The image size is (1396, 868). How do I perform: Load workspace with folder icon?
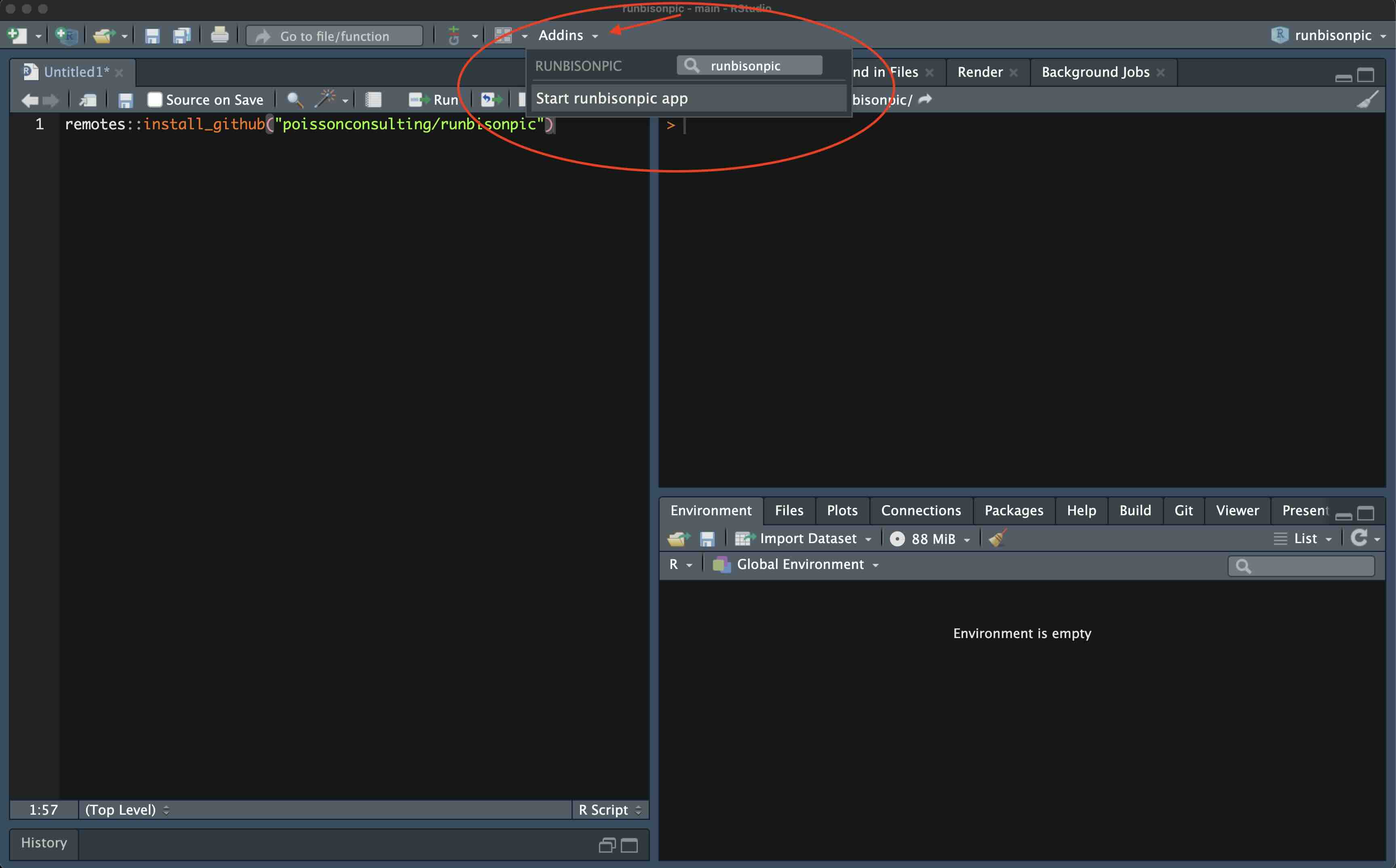(x=679, y=539)
